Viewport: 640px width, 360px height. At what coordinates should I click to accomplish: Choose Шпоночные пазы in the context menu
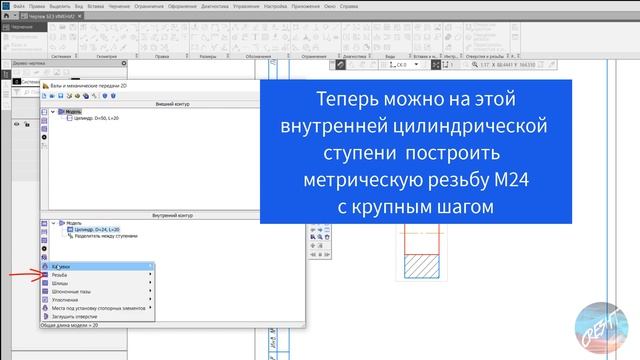[x=97, y=291]
